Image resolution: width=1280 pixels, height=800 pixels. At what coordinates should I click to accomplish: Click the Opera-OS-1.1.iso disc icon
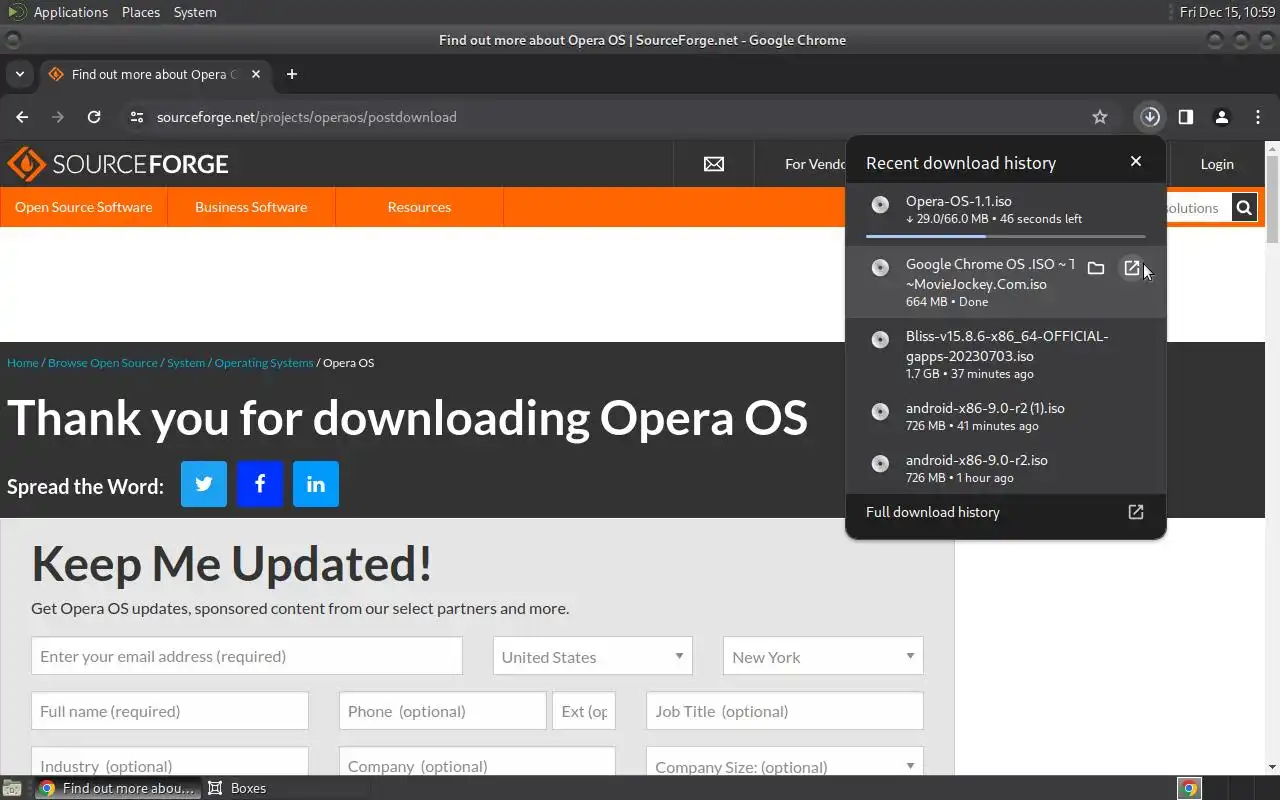tap(881, 205)
